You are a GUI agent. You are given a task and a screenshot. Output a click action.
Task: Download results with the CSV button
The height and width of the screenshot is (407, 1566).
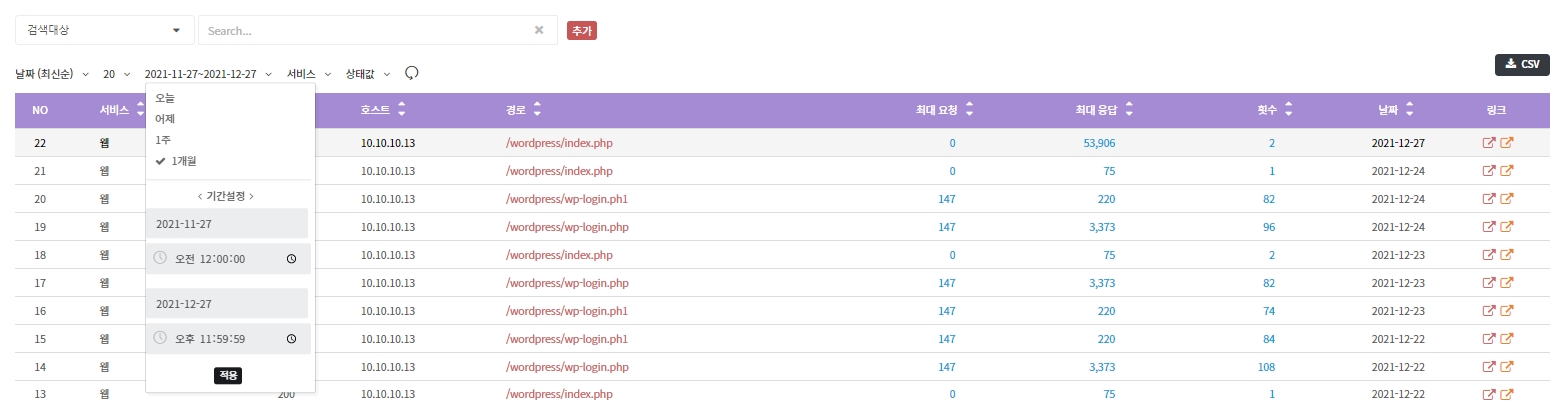pos(1521,64)
